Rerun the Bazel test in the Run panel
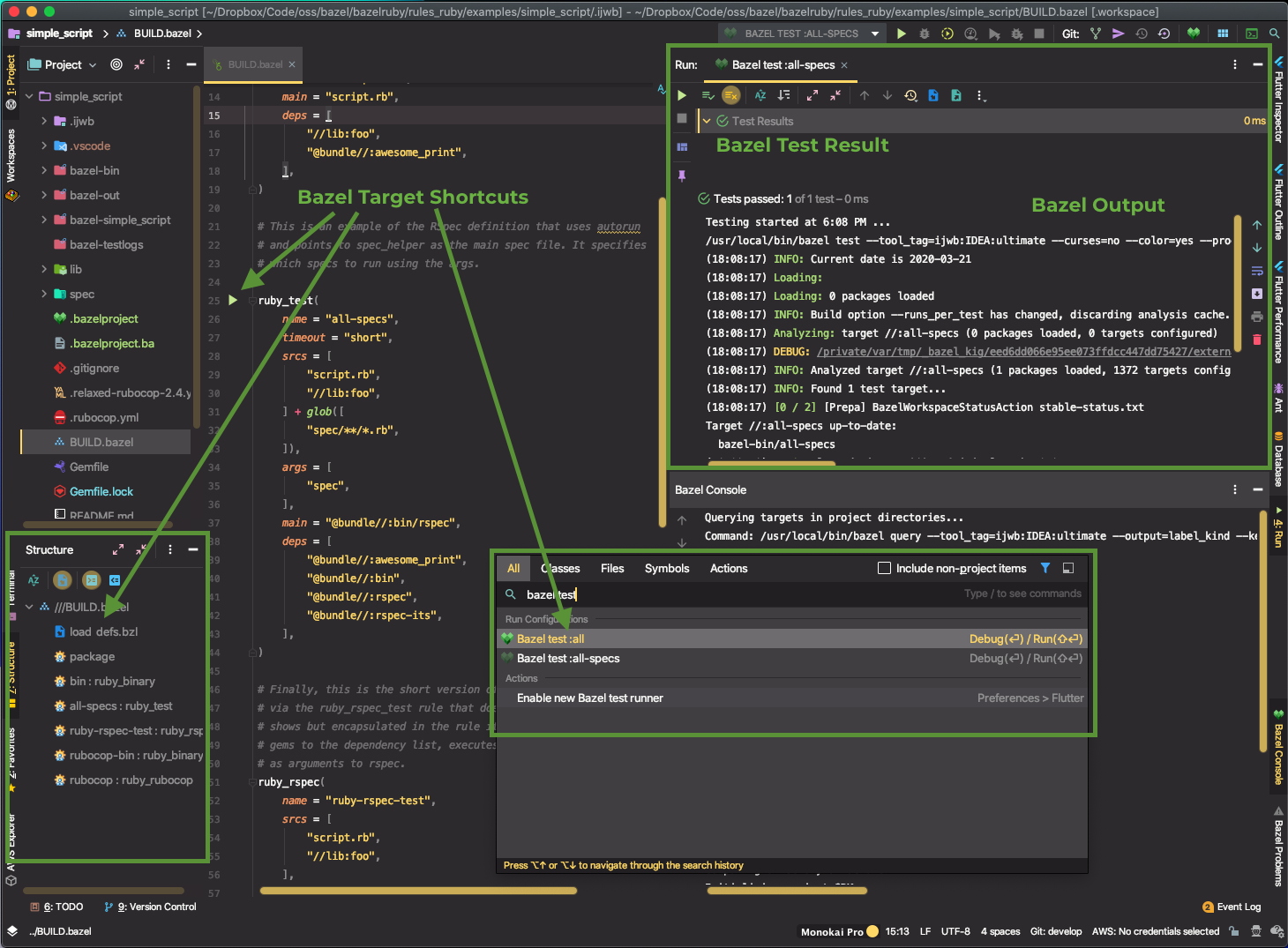The height and width of the screenshot is (948, 1288). click(682, 95)
